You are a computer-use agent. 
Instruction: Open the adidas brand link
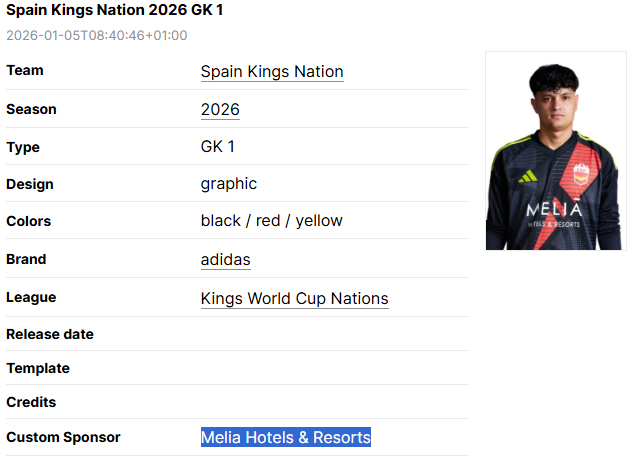(x=225, y=260)
